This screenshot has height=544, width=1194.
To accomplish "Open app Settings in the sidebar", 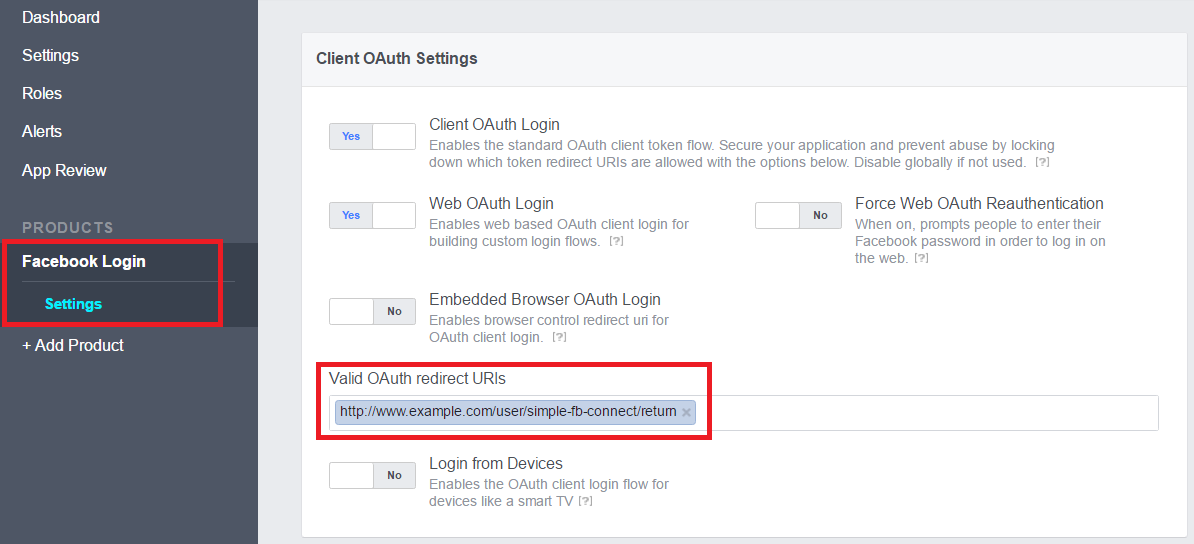I will pyautogui.click(x=50, y=56).
